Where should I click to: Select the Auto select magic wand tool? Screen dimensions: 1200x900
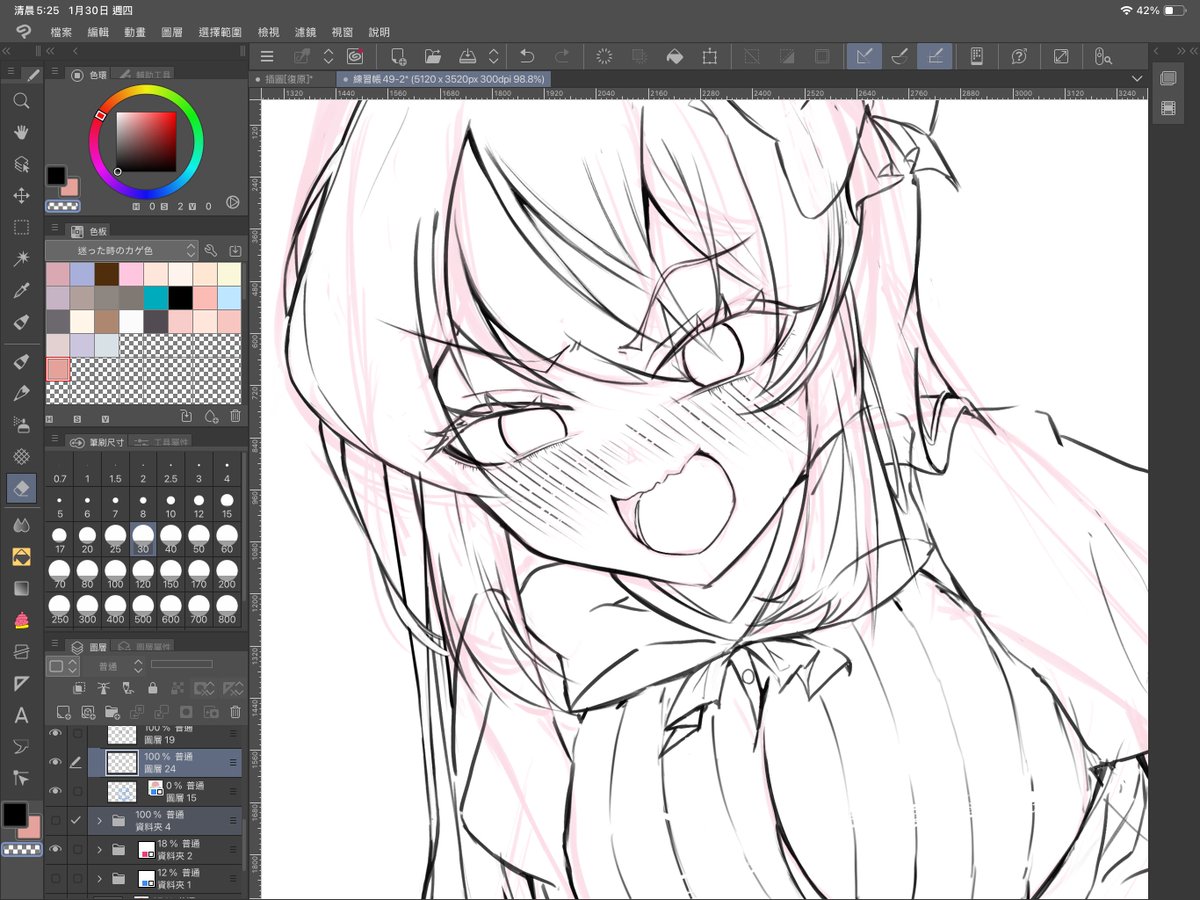click(21, 260)
